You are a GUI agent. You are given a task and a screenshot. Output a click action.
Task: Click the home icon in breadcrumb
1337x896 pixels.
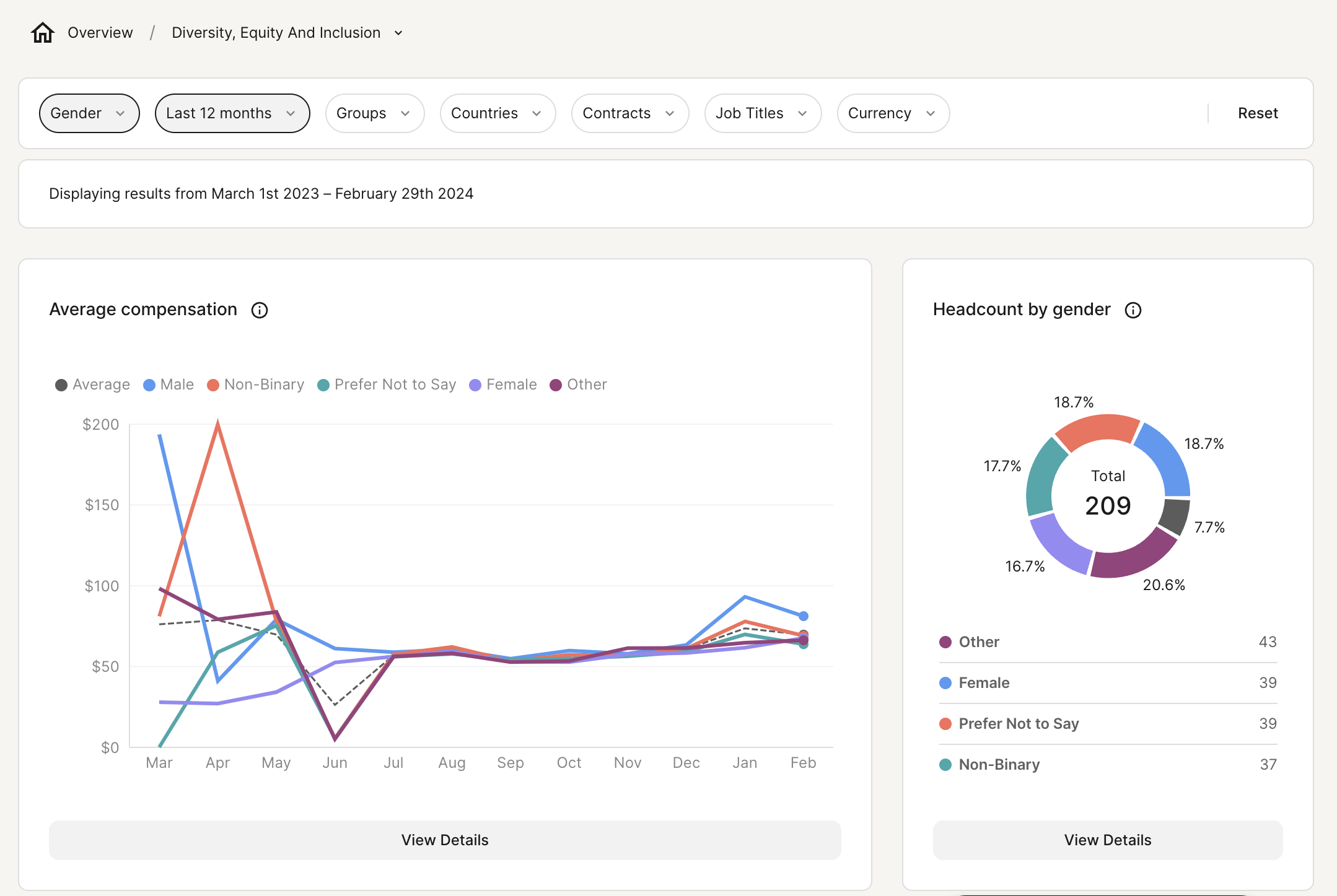[43, 32]
